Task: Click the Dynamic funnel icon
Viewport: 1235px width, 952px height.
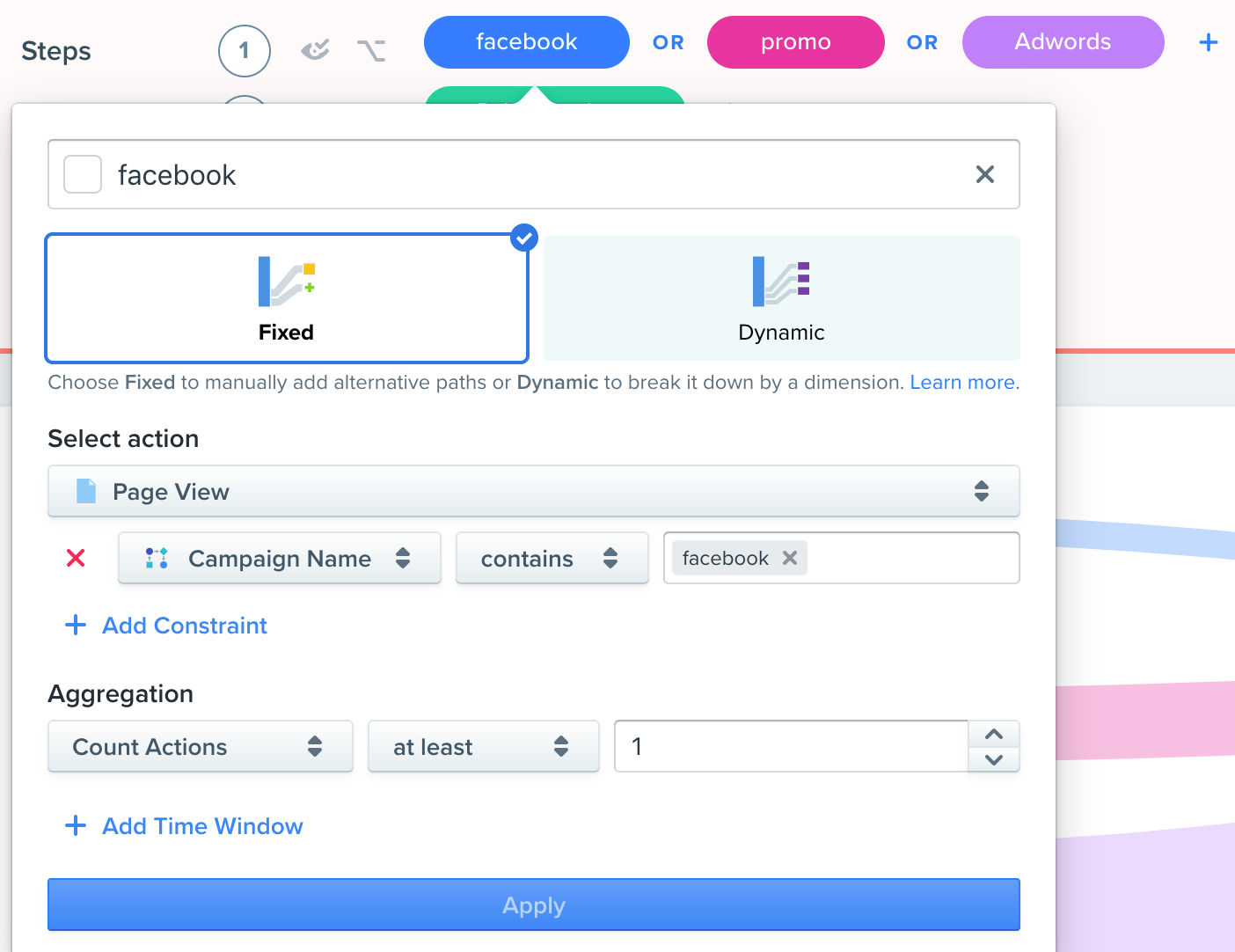Action: (781, 282)
